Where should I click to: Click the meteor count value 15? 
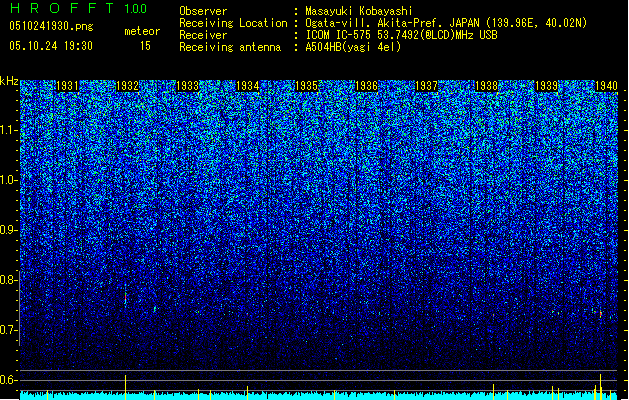(x=145, y=46)
